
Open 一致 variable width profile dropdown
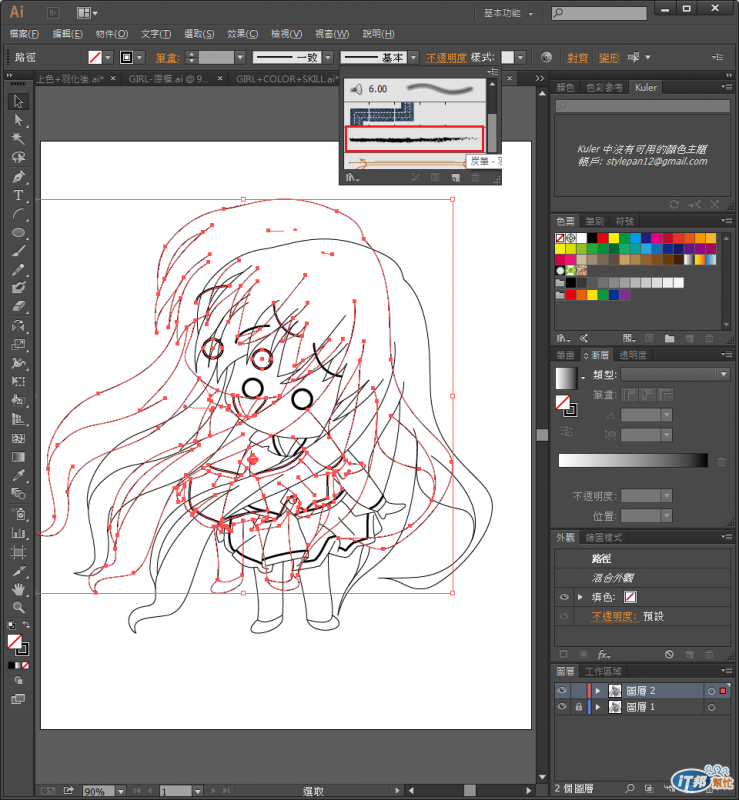coord(328,58)
